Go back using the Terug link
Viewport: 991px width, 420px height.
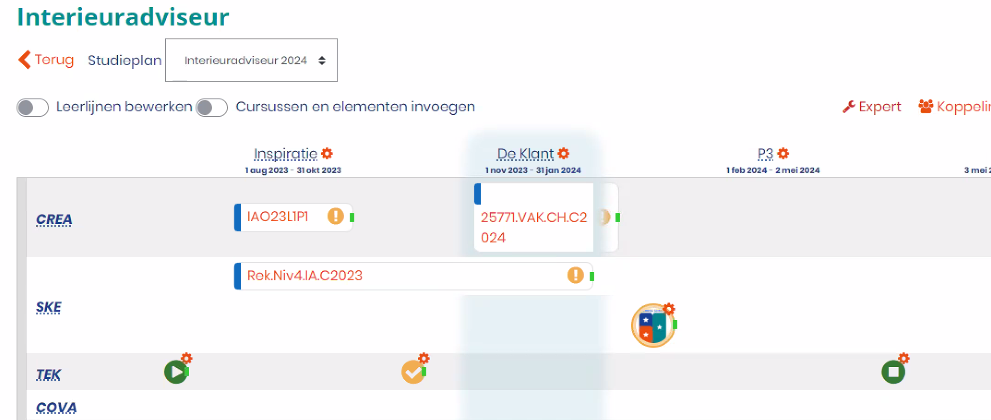click(x=46, y=60)
